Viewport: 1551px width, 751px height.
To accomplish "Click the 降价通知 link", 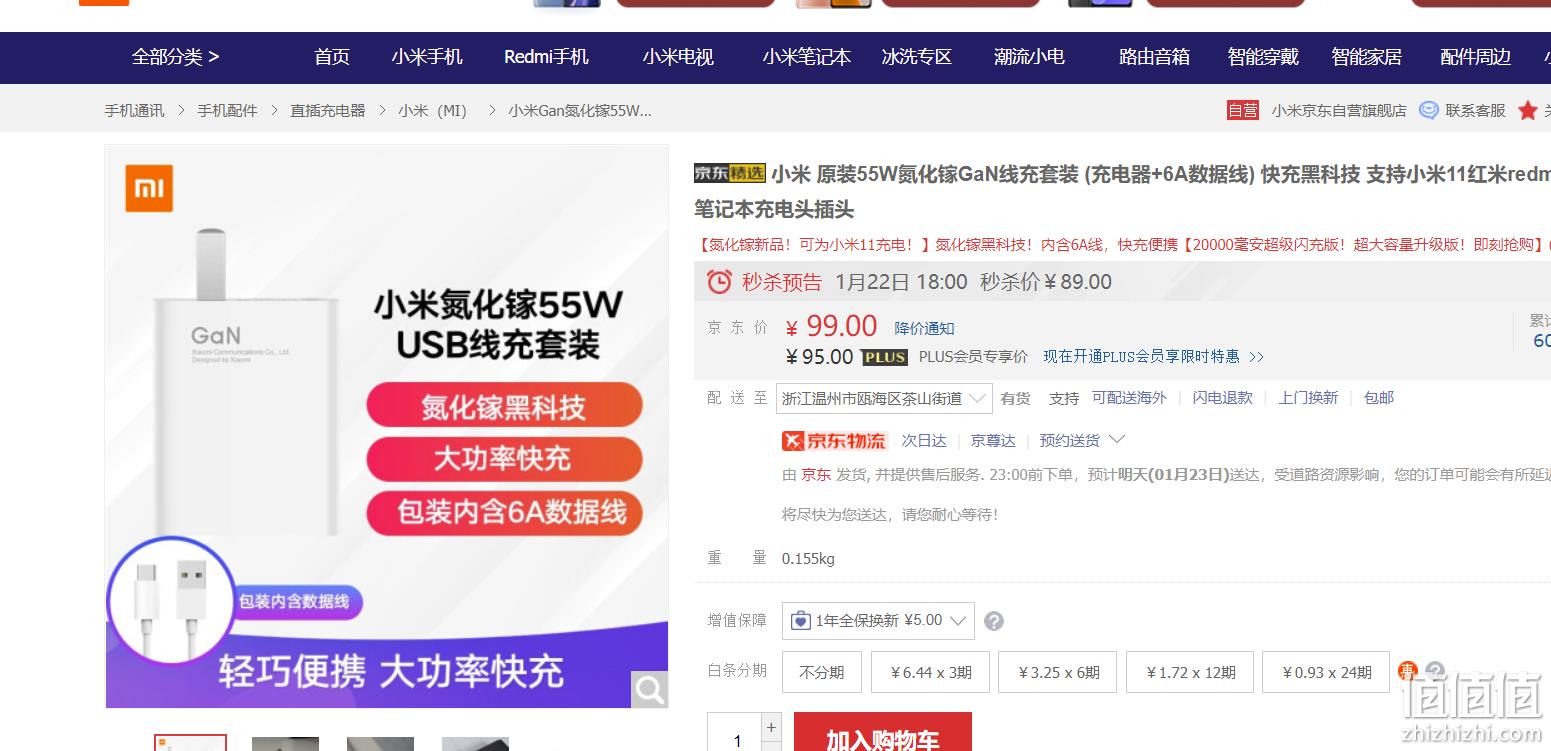I will (x=924, y=328).
